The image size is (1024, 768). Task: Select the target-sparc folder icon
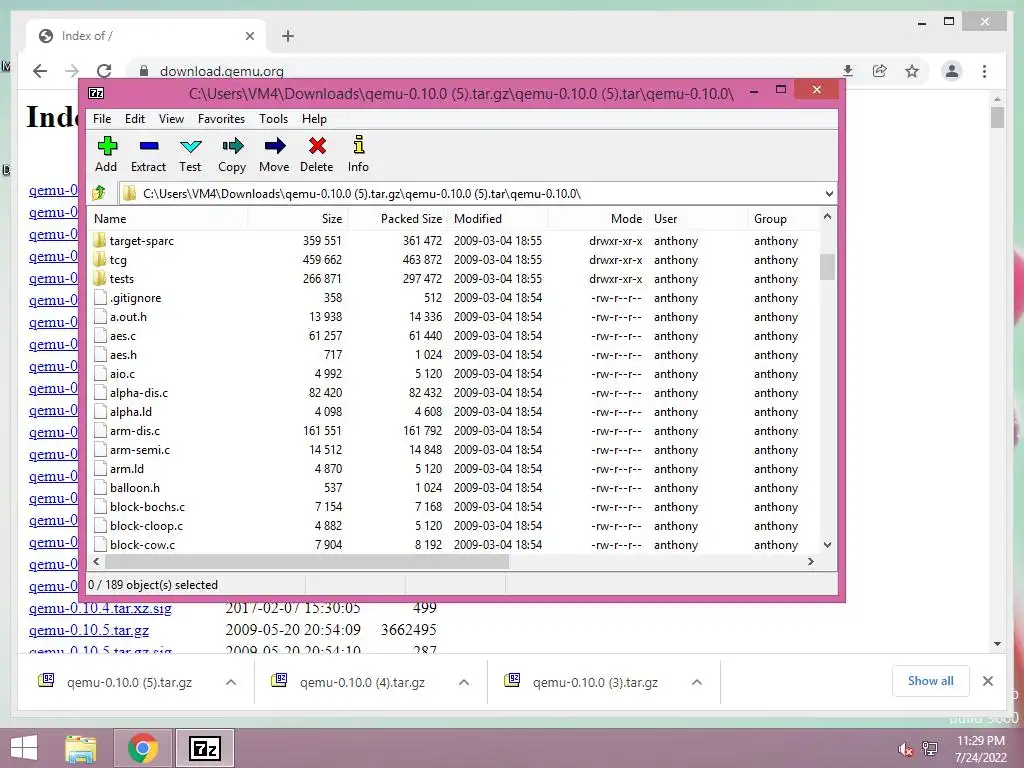click(100, 240)
